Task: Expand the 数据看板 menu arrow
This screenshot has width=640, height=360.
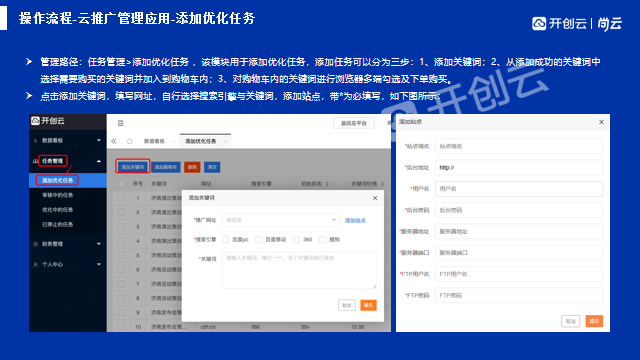Action: coord(99,140)
